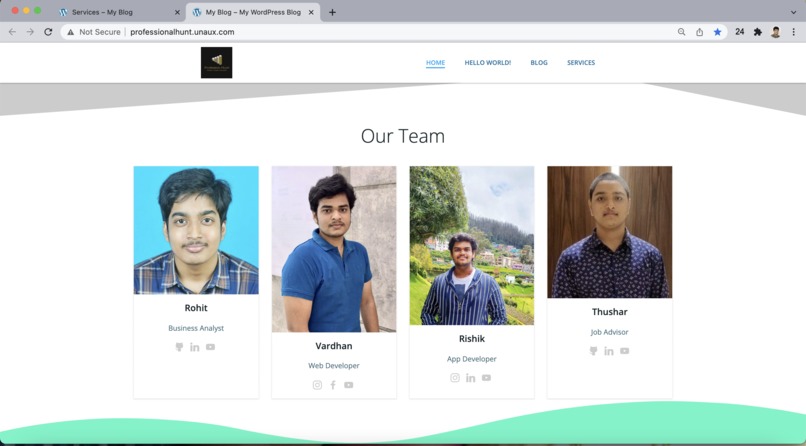The width and height of the screenshot is (806, 446).
Task: Open Rohit's GitHub icon
Action: [179, 347]
